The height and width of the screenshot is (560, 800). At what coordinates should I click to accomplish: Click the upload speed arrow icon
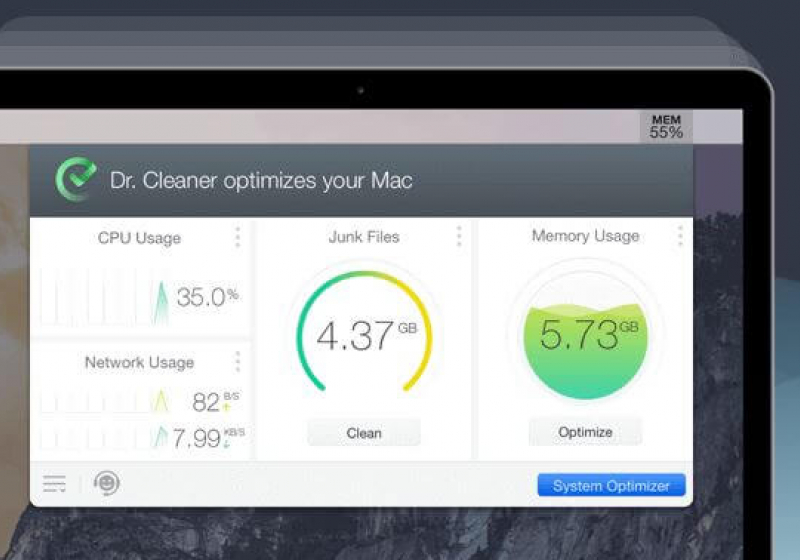(x=228, y=408)
